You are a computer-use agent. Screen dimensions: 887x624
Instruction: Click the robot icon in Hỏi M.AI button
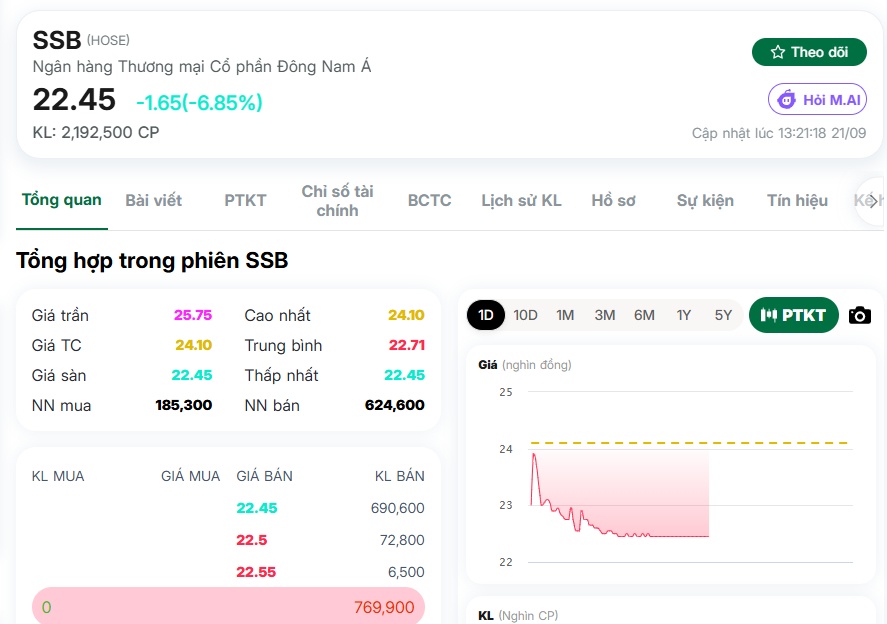click(x=786, y=100)
